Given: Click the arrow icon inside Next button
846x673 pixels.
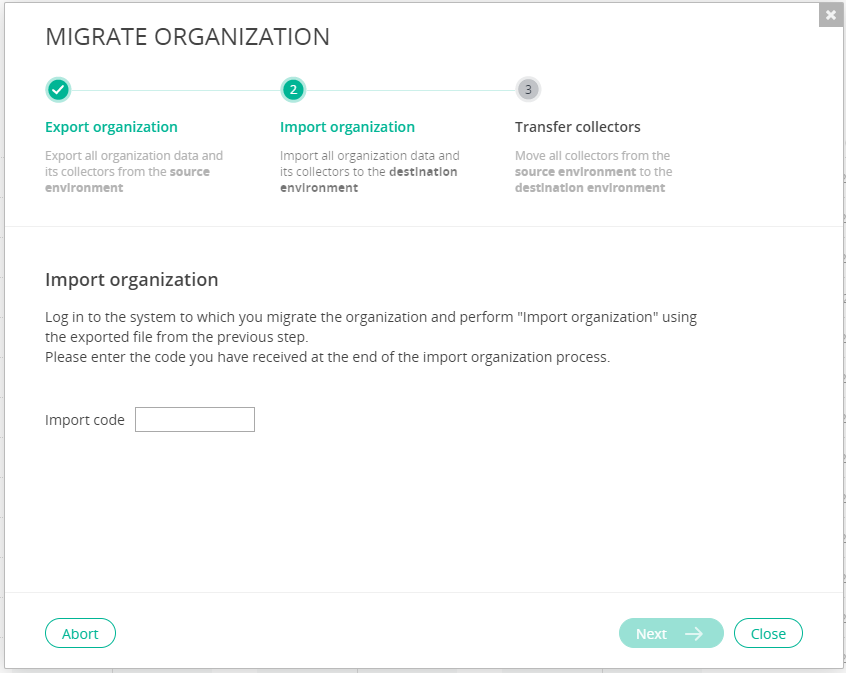Looking at the screenshot, I should (694, 634).
